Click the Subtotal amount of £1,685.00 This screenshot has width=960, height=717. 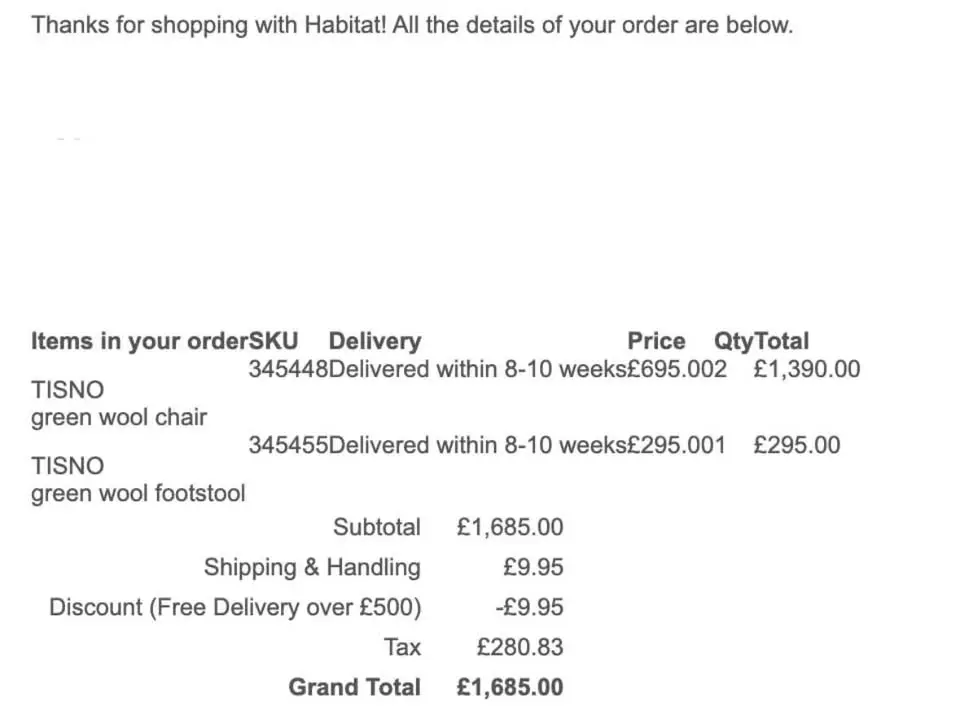pyautogui.click(x=509, y=527)
